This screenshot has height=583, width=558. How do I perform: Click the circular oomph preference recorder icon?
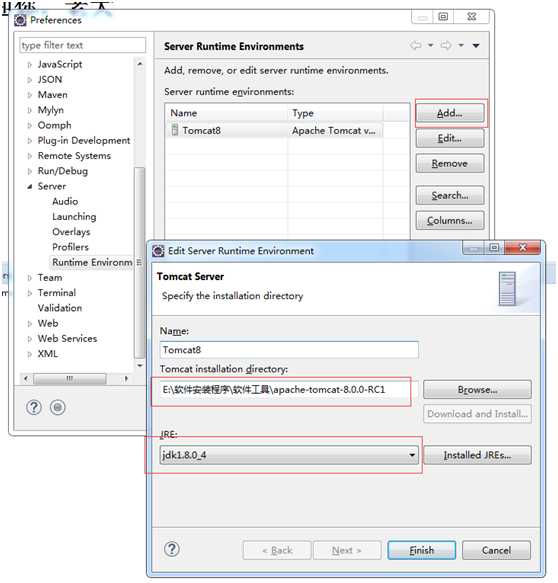tap(58, 408)
